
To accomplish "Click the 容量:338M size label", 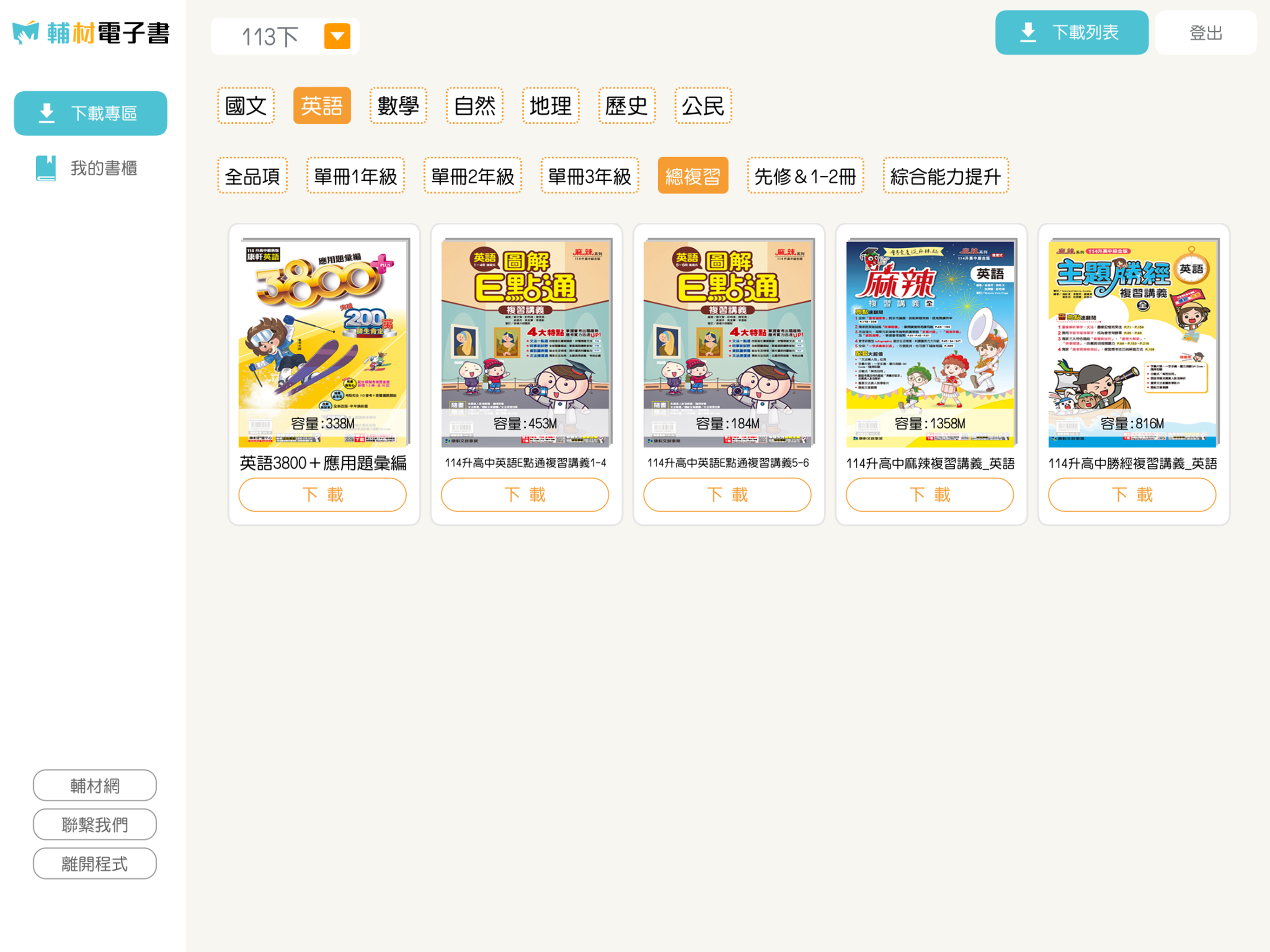I will (323, 424).
